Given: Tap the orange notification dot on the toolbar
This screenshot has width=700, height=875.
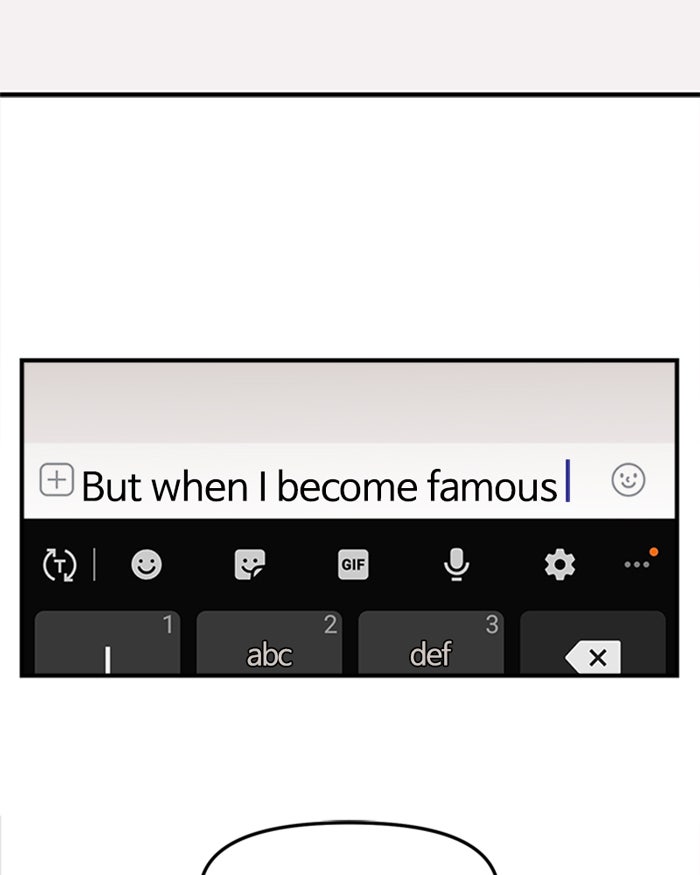Looking at the screenshot, I should pyautogui.click(x=653, y=552).
